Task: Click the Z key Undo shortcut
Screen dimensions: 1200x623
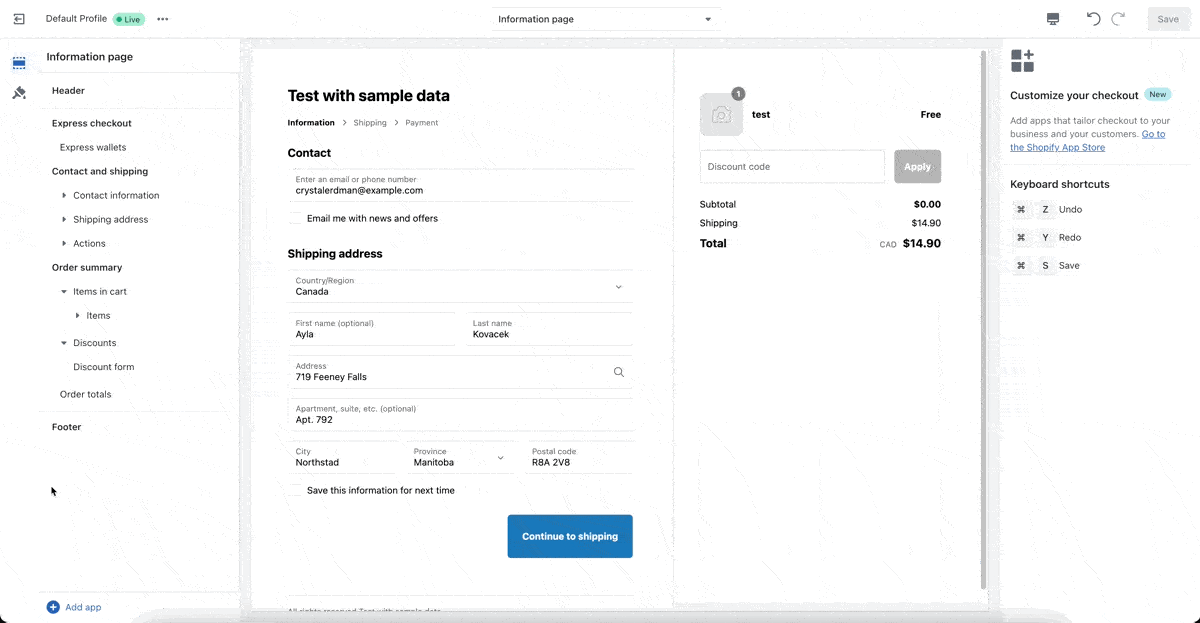Action: click(1046, 210)
